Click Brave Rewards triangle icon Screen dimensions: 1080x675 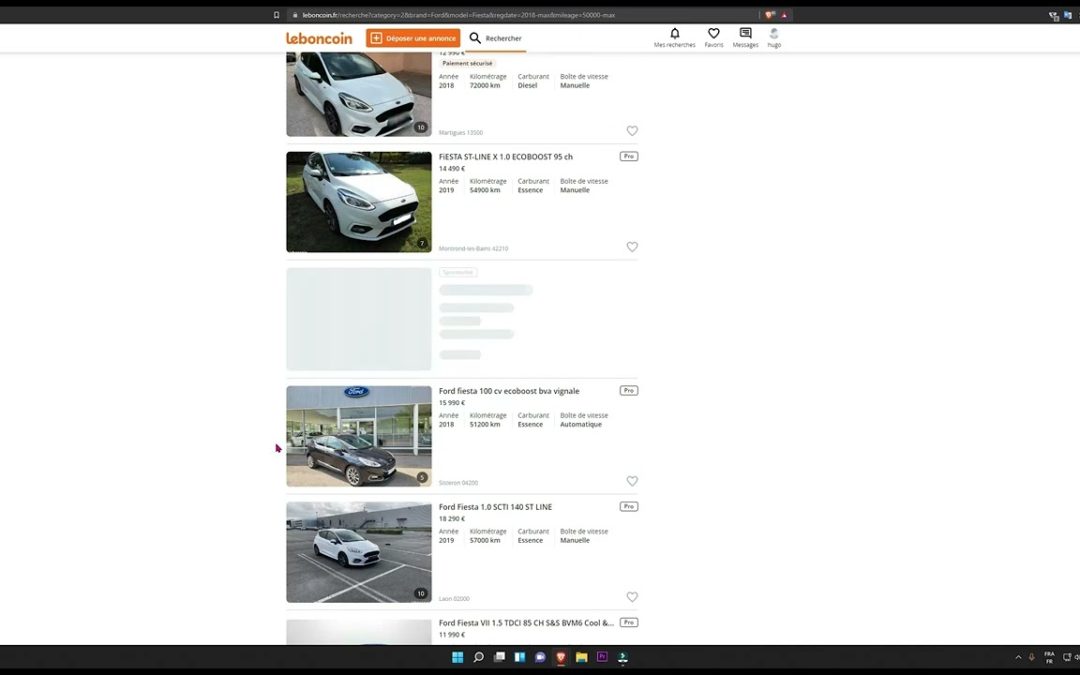[784, 15]
